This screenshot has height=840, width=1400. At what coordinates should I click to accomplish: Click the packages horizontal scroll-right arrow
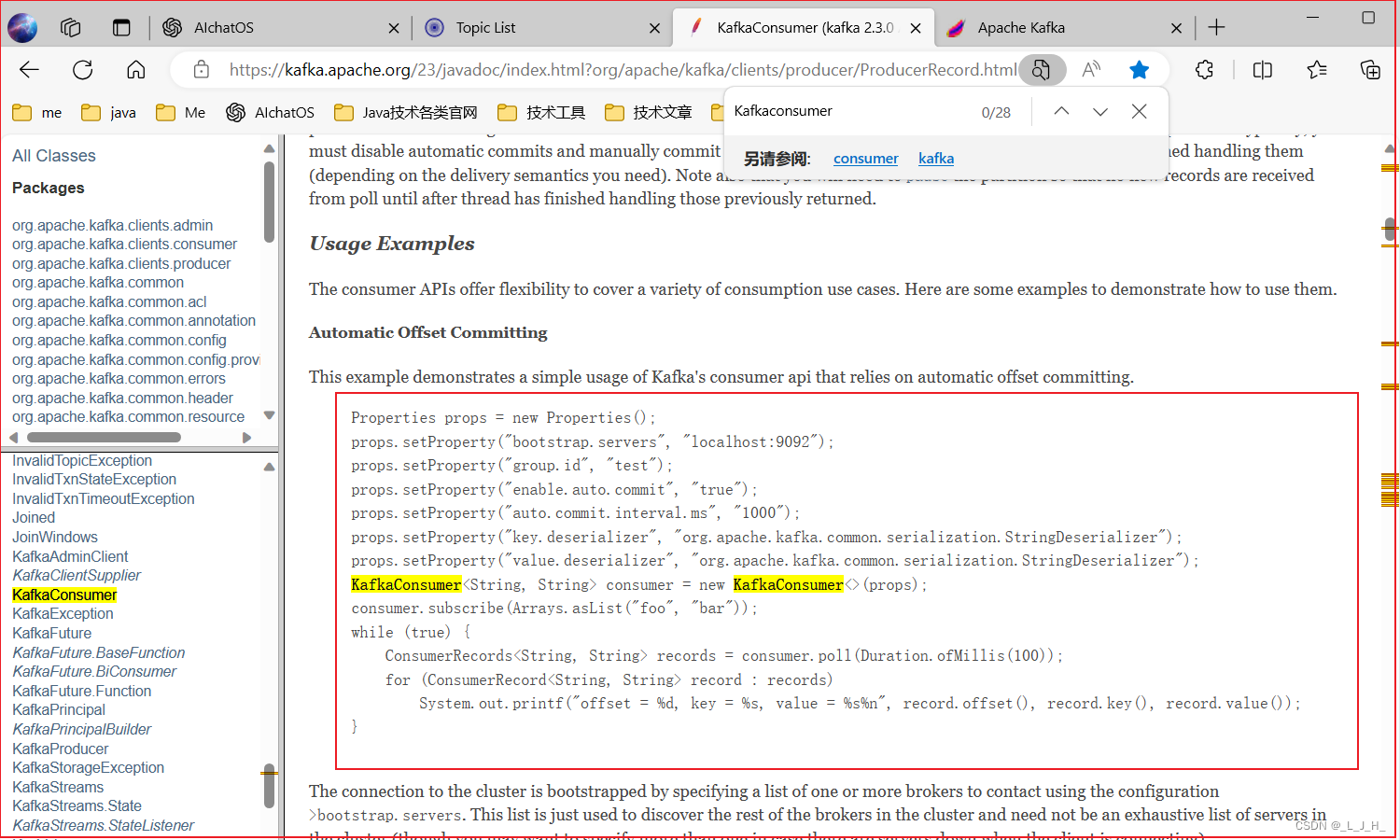point(246,437)
